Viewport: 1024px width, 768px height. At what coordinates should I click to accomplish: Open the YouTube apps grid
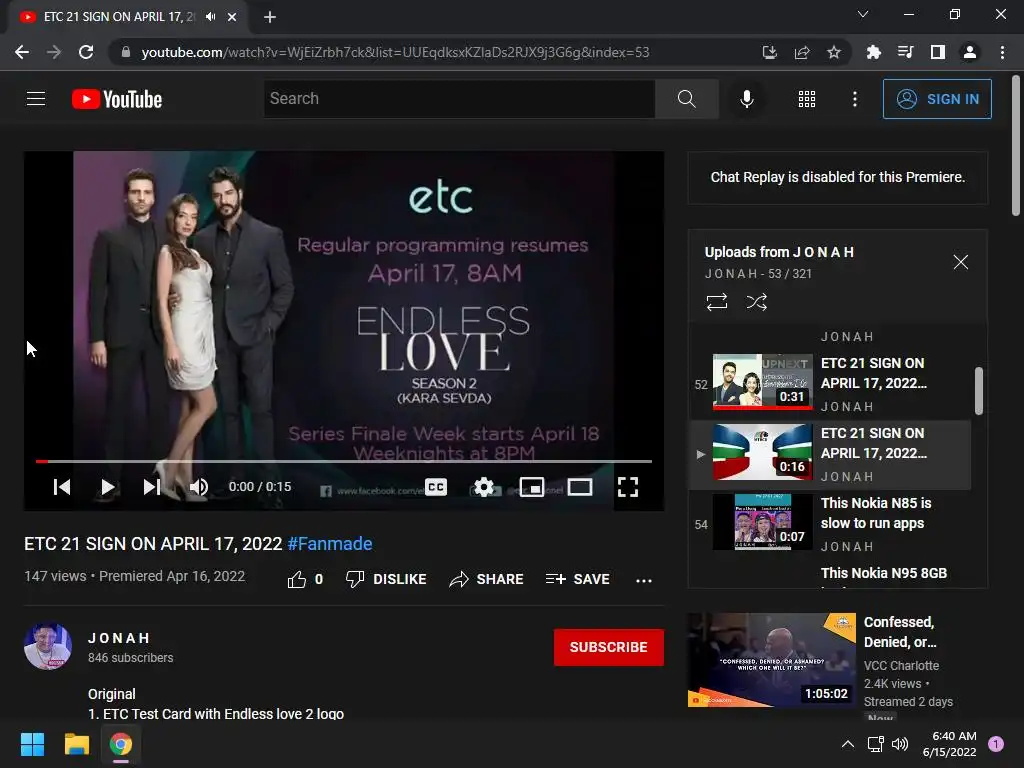[x=807, y=99]
